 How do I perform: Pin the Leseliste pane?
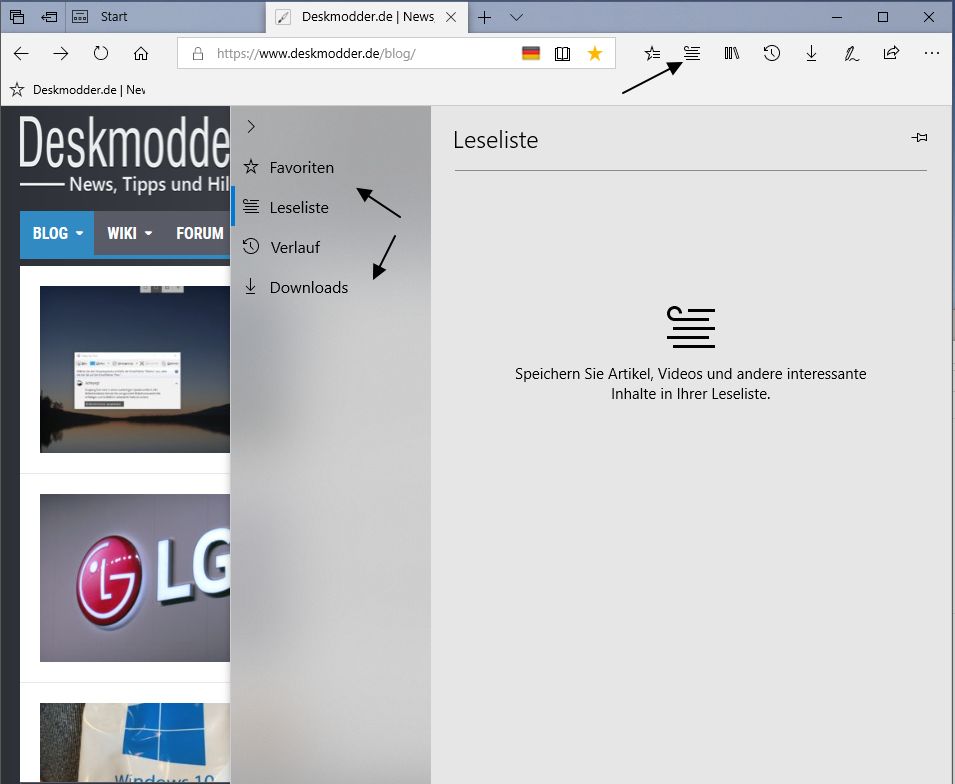point(920,138)
